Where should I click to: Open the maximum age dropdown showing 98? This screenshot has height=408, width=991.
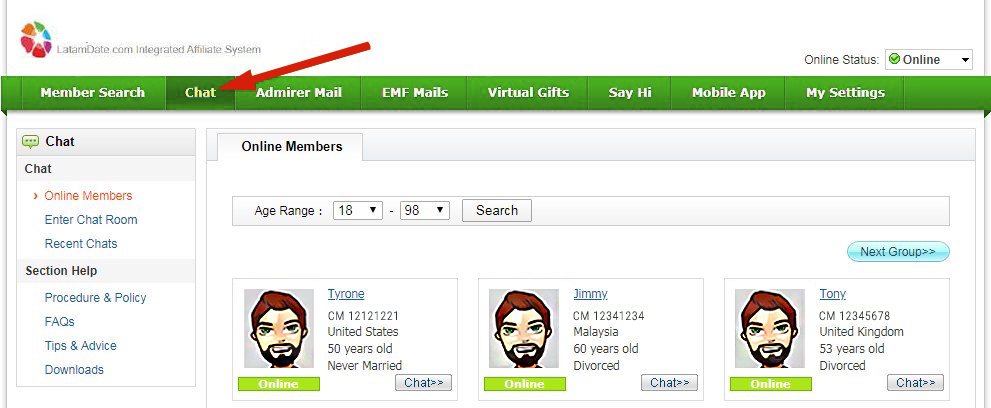425,210
